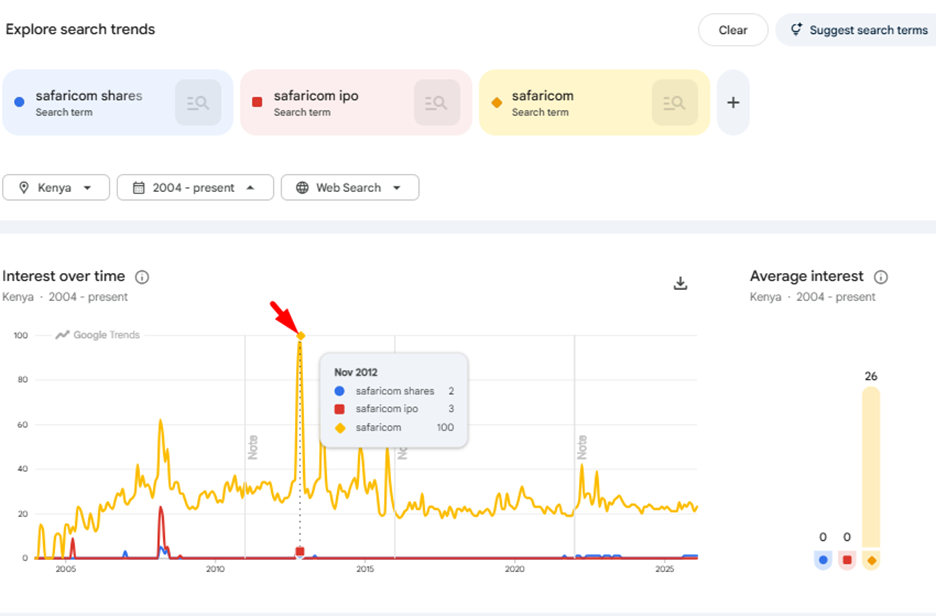This screenshot has height=616, width=936.
Task: Expand the 2004 - present date range
Action: [195, 187]
